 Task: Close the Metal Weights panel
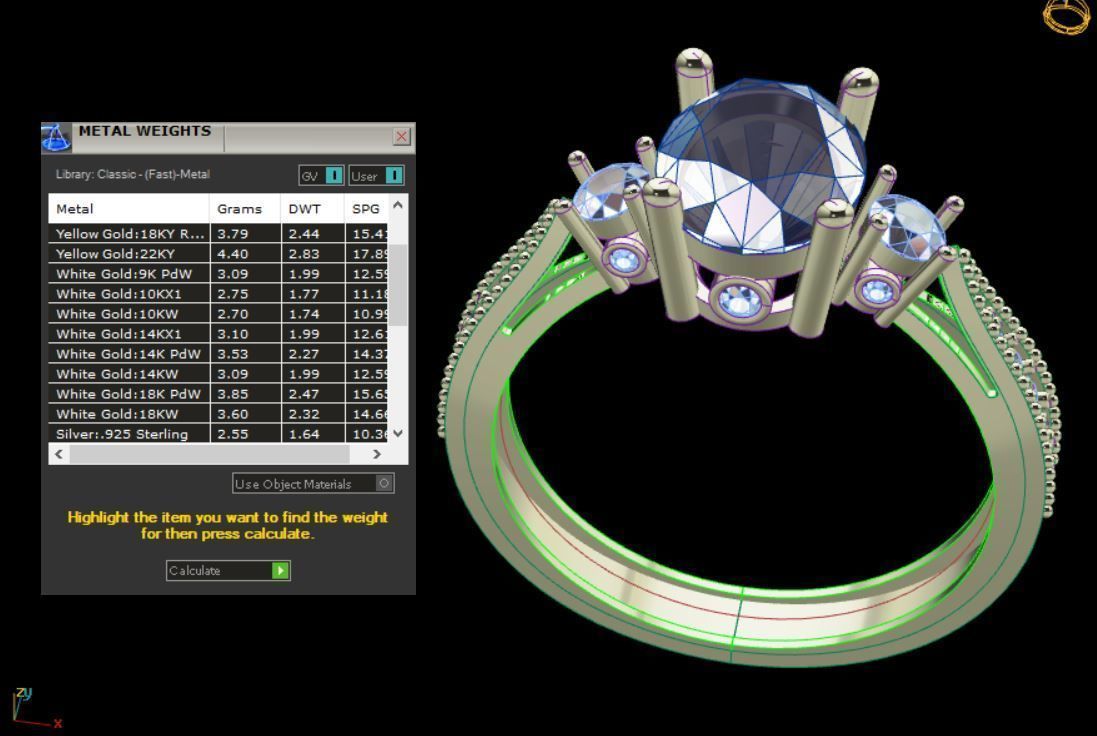(x=402, y=136)
